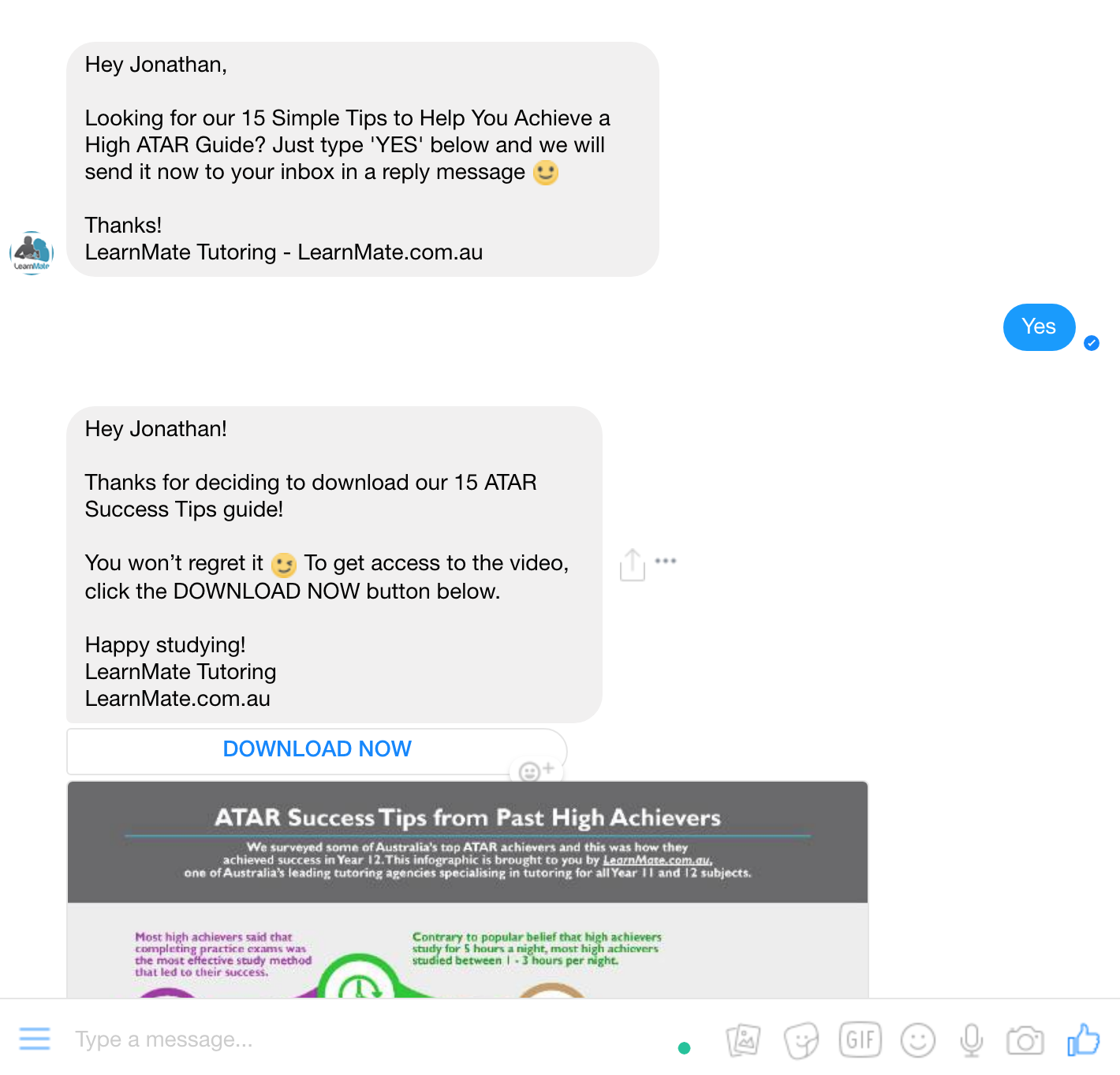The height and width of the screenshot is (1075, 1120).
Task: Open the photo attachment icon
Action: tap(743, 1040)
